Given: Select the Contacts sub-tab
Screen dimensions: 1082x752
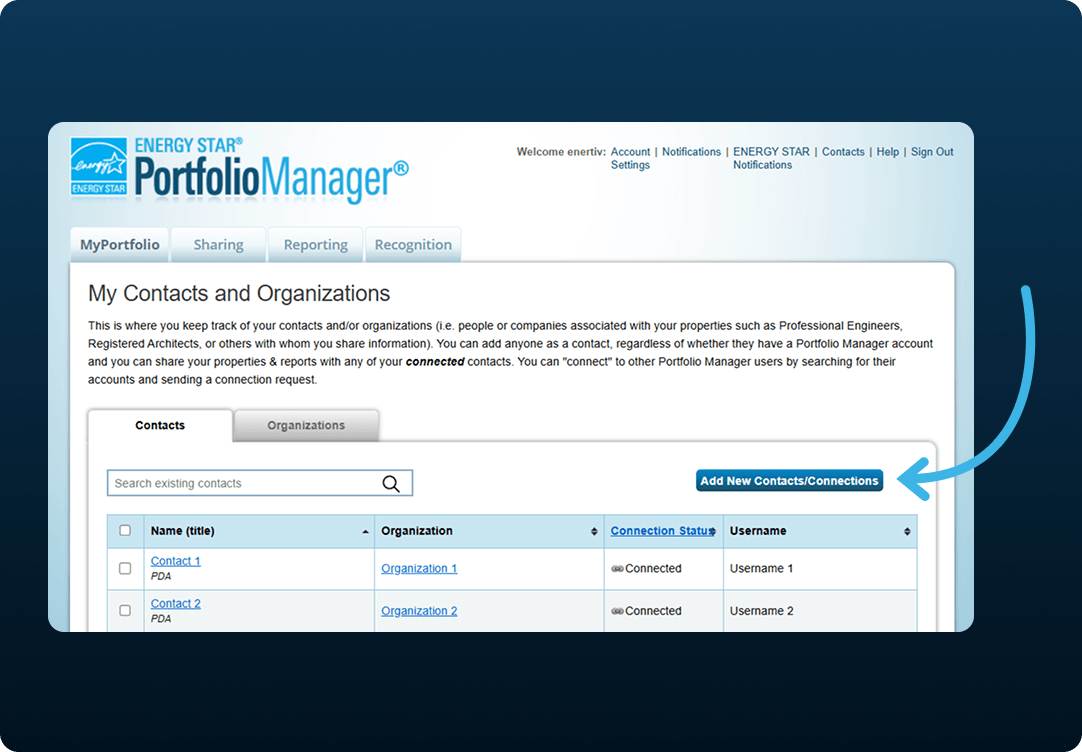Looking at the screenshot, I should (160, 425).
